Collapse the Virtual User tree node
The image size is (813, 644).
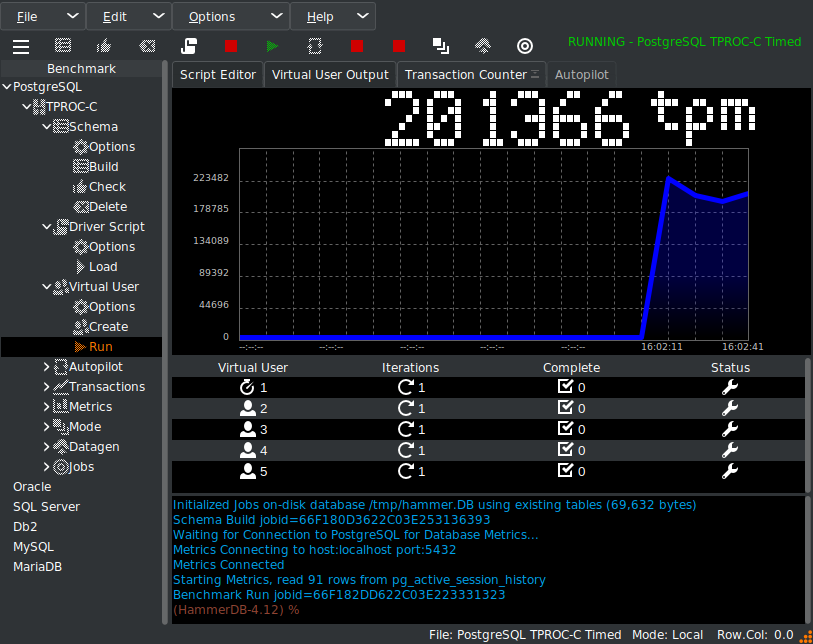coord(47,287)
